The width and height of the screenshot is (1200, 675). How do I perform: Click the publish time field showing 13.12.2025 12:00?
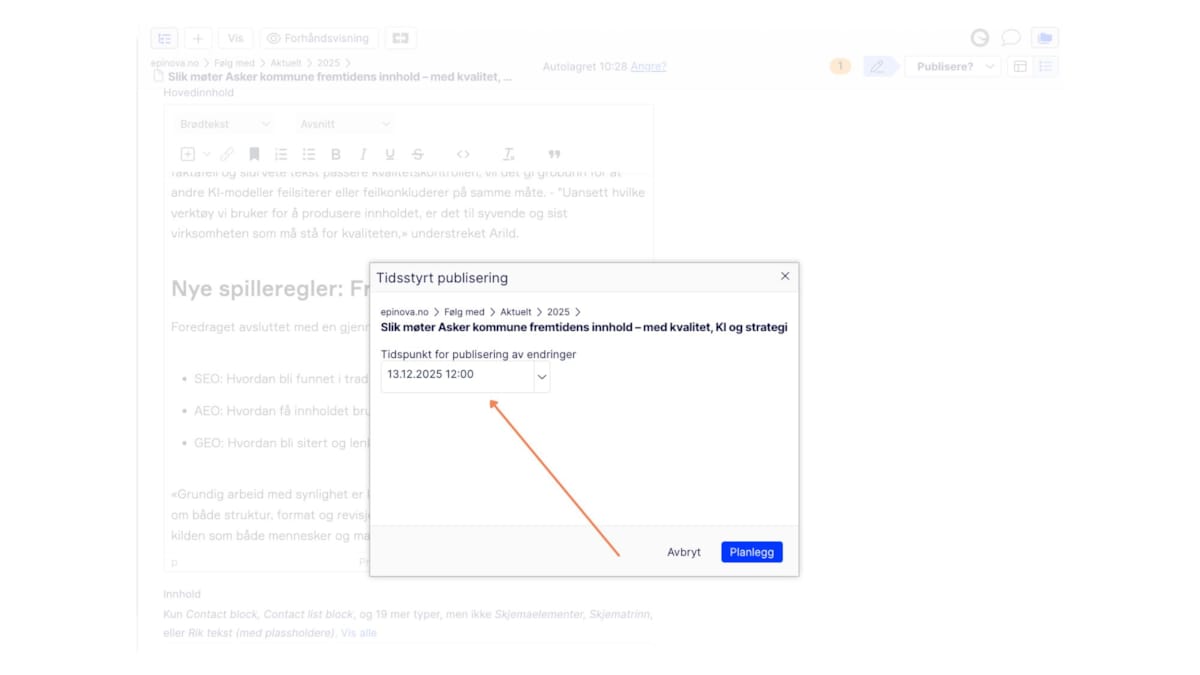(456, 376)
